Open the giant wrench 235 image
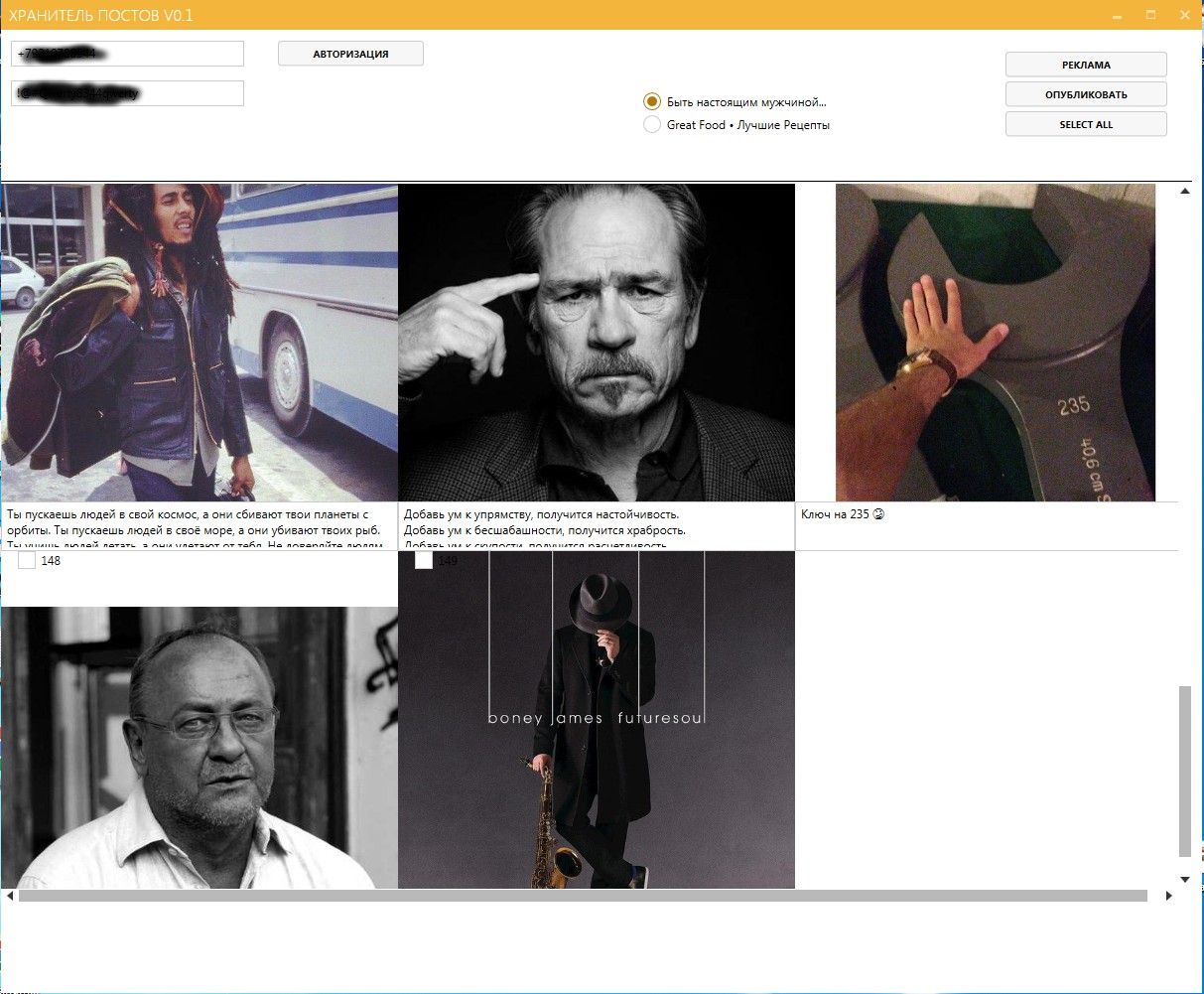 (x=996, y=343)
